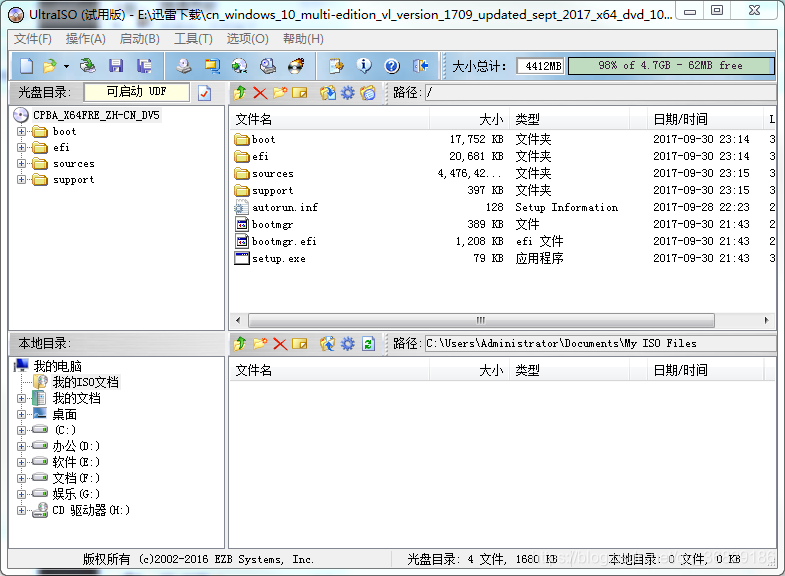Click the gear icon in image pane toolbar
The image size is (785, 576).
[x=347, y=93]
